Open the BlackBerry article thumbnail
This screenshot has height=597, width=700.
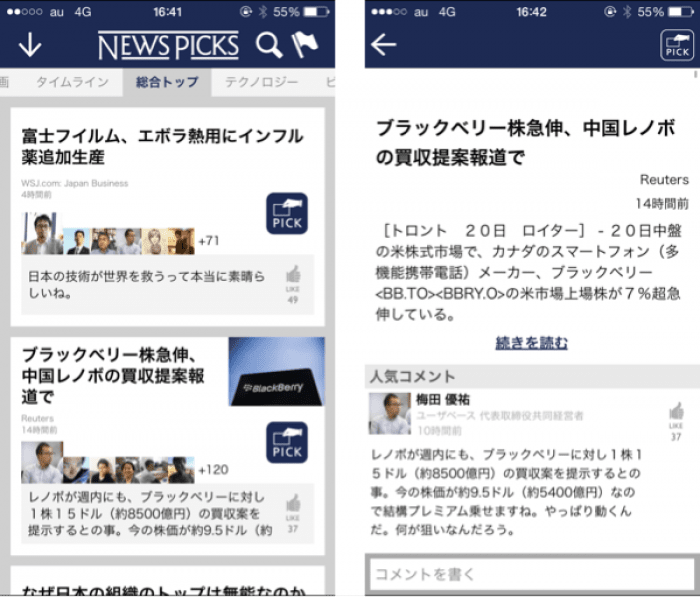(277, 372)
